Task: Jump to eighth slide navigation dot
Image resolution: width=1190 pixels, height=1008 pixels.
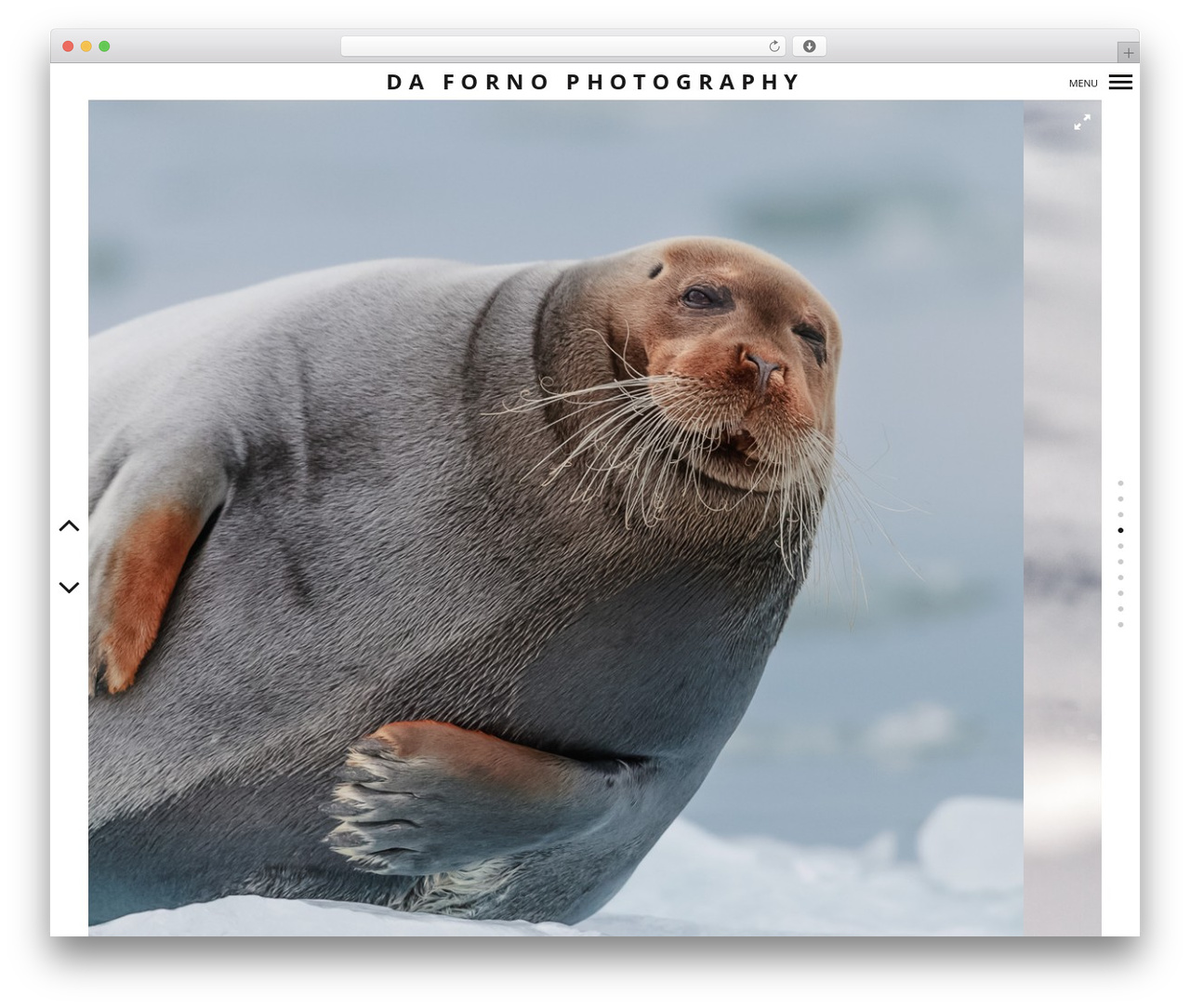Action: click(1120, 593)
